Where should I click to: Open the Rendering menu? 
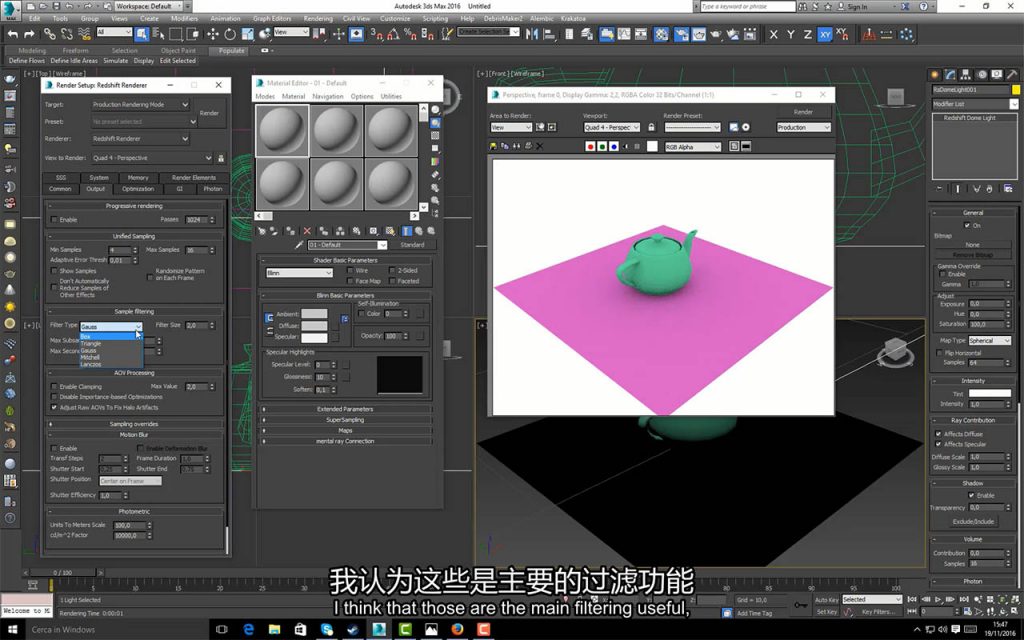click(x=318, y=18)
